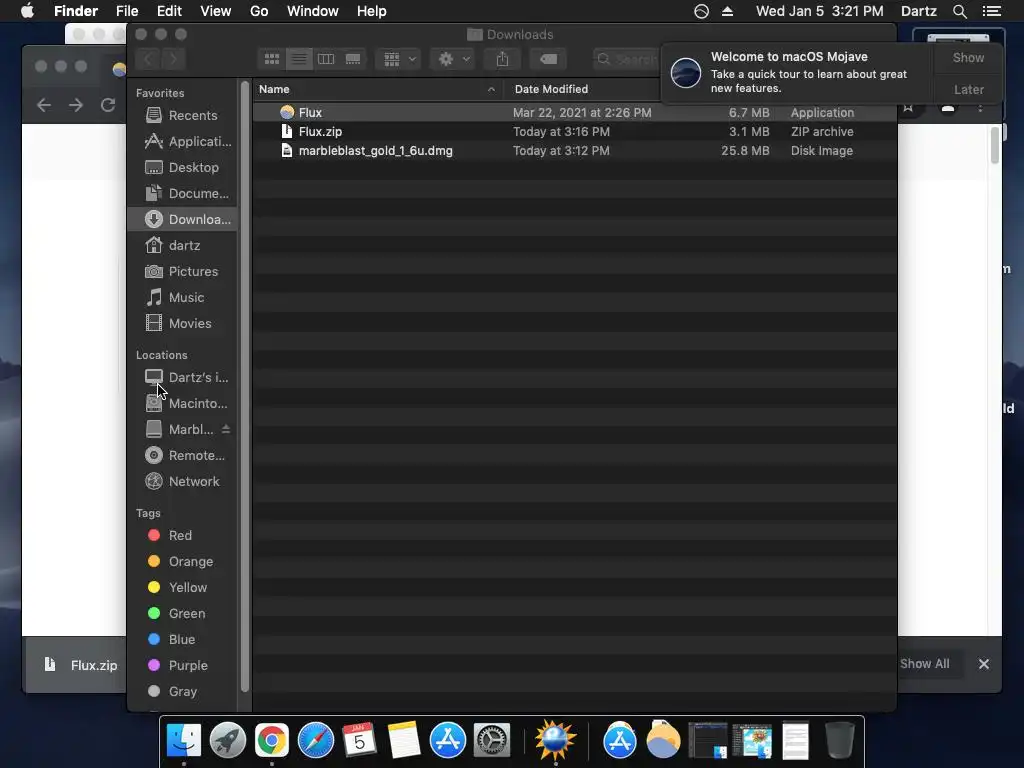Filter by Orange tag
The image size is (1024, 768).
[x=180, y=562]
